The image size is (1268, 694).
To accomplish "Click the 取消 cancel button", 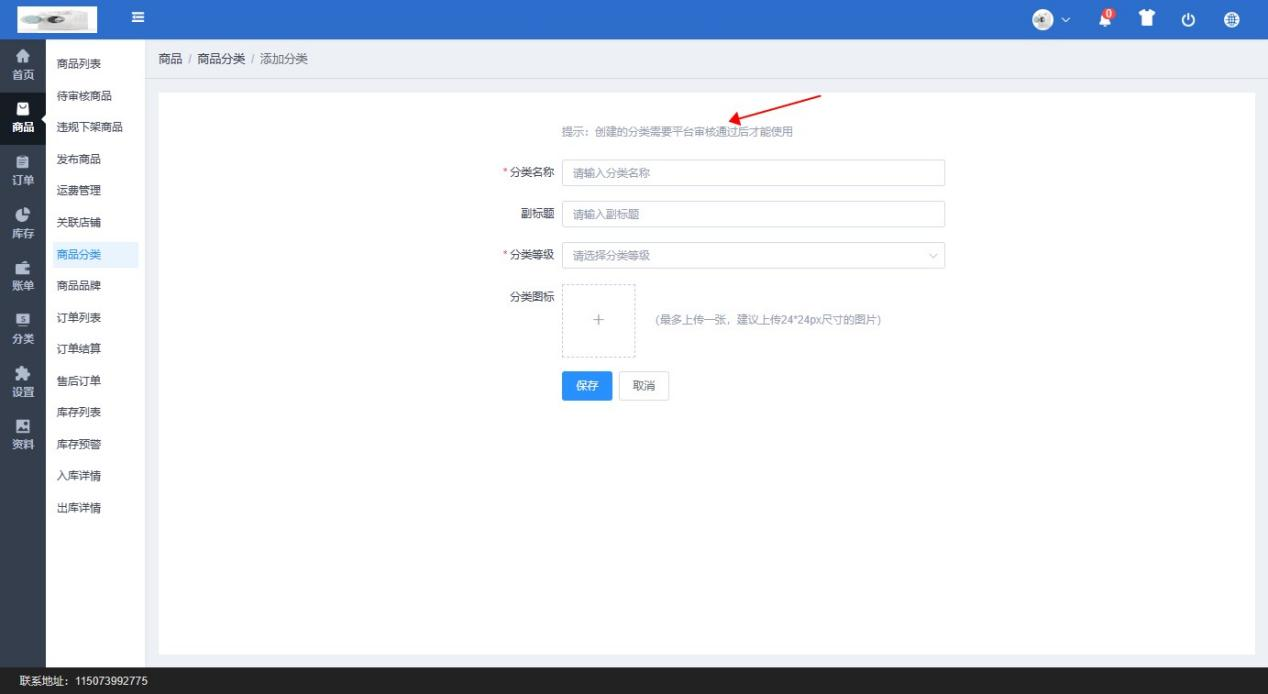I will (x=644, y=386).
